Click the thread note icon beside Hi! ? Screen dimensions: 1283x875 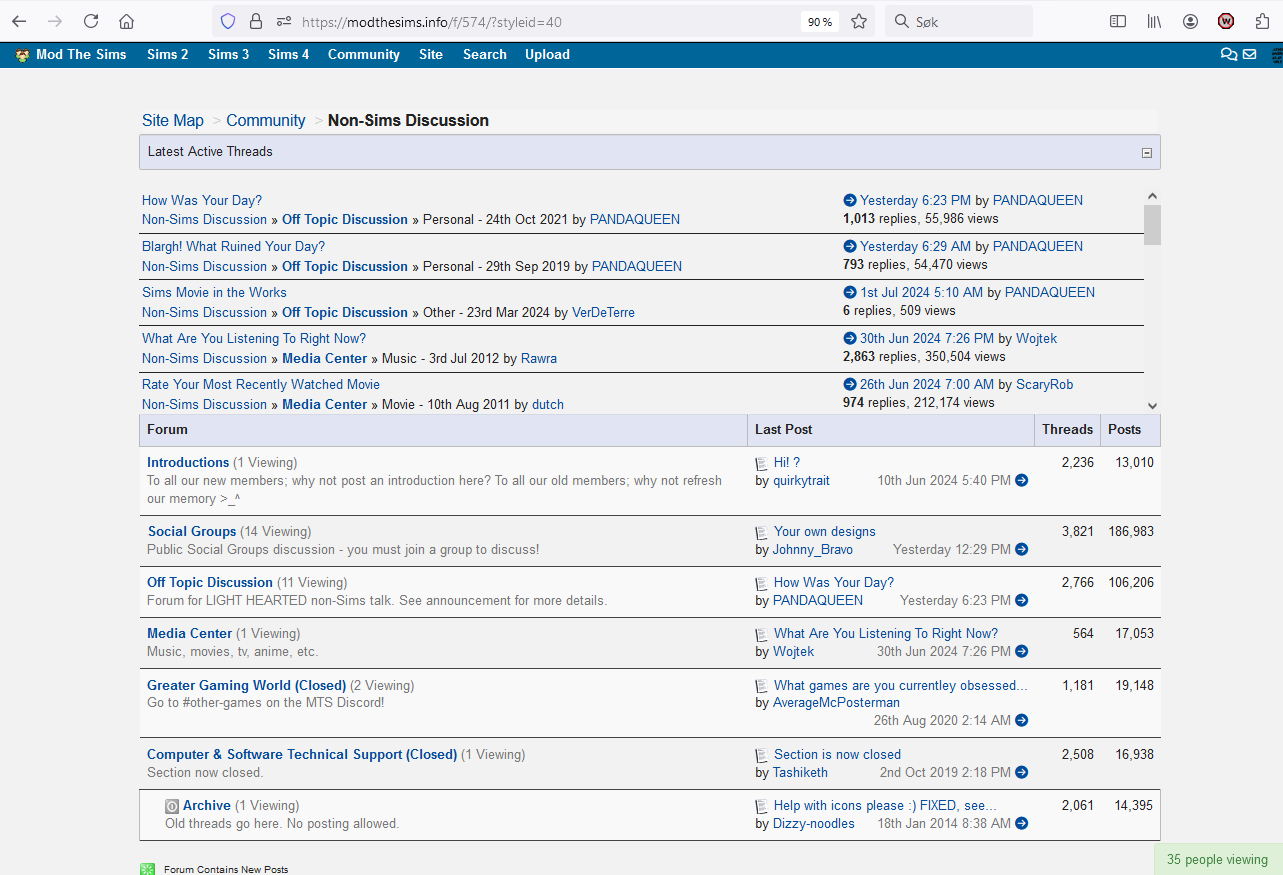coord(761,462)
